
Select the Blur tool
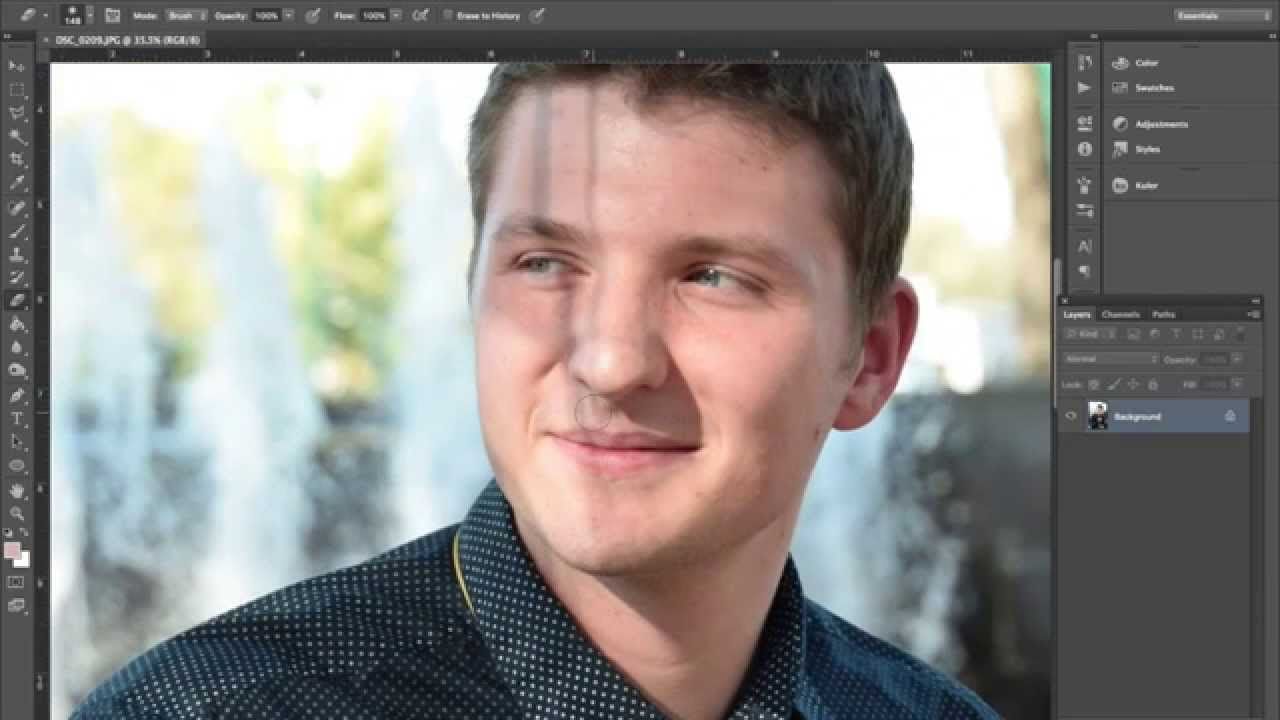17,348
